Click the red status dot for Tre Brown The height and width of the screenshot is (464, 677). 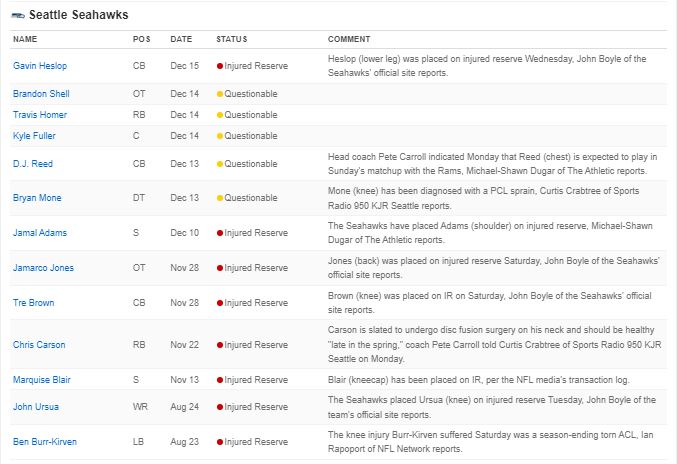pos(220,303)
